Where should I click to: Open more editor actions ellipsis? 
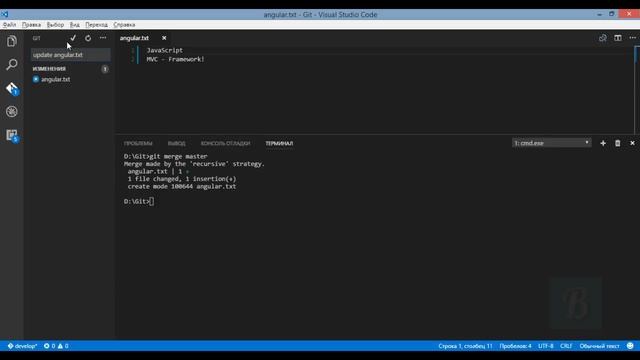(633, 38)
